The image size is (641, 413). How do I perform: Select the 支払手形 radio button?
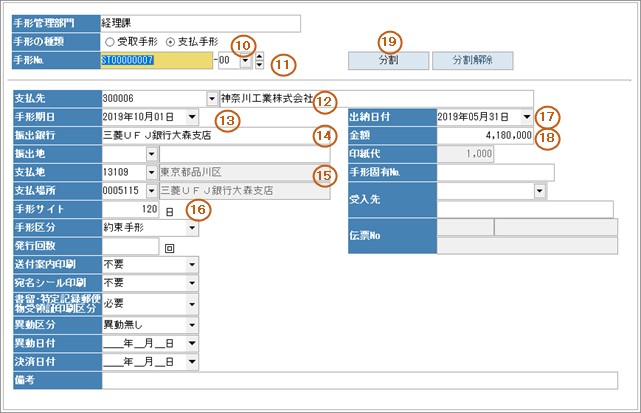(x=169, y=42)
